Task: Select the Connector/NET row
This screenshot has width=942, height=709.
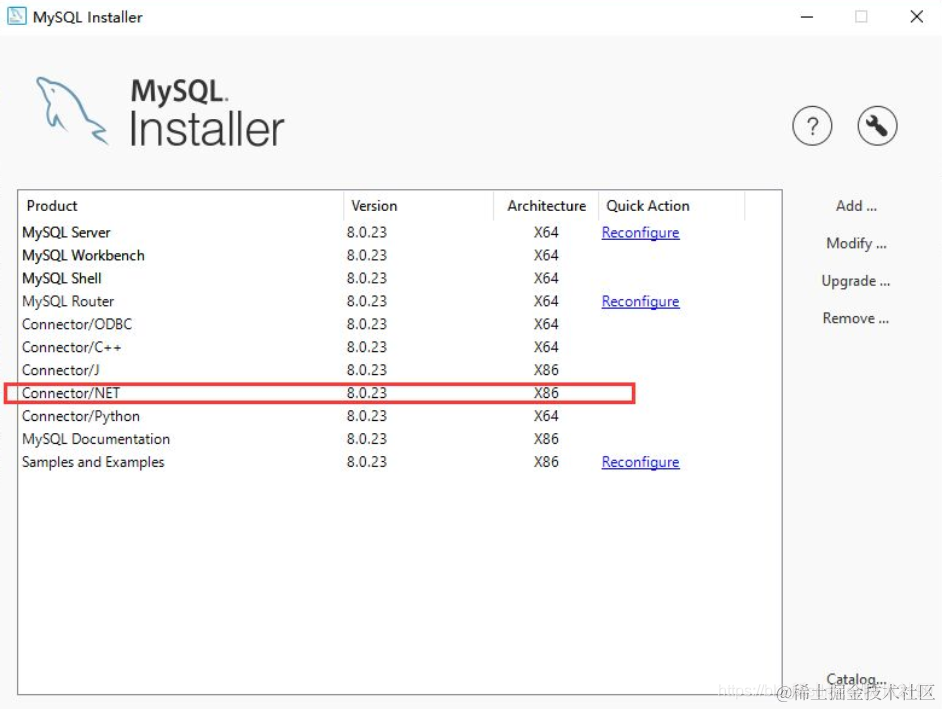Action: (400, 393)
